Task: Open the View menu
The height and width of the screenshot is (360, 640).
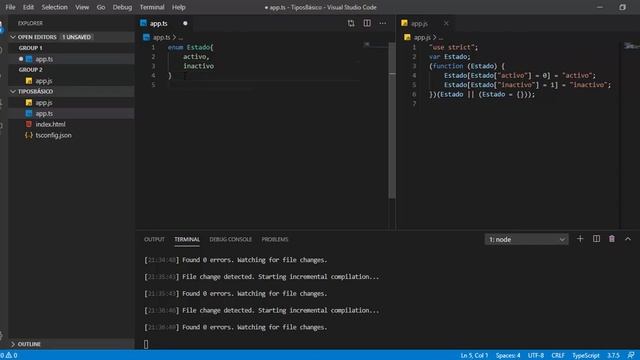Action: coord(82,7)
